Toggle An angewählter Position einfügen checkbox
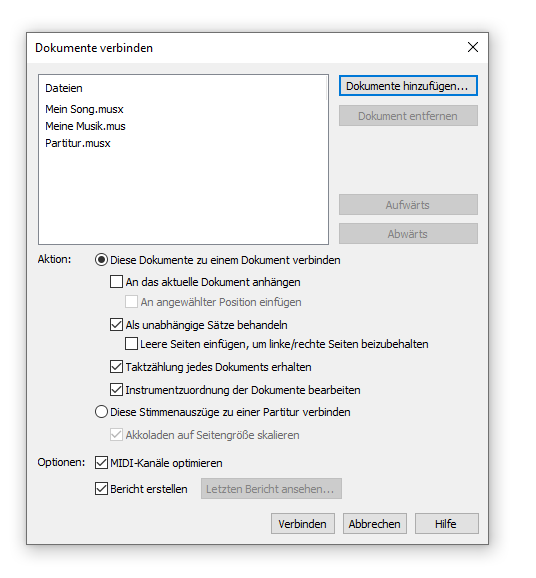 132,302
